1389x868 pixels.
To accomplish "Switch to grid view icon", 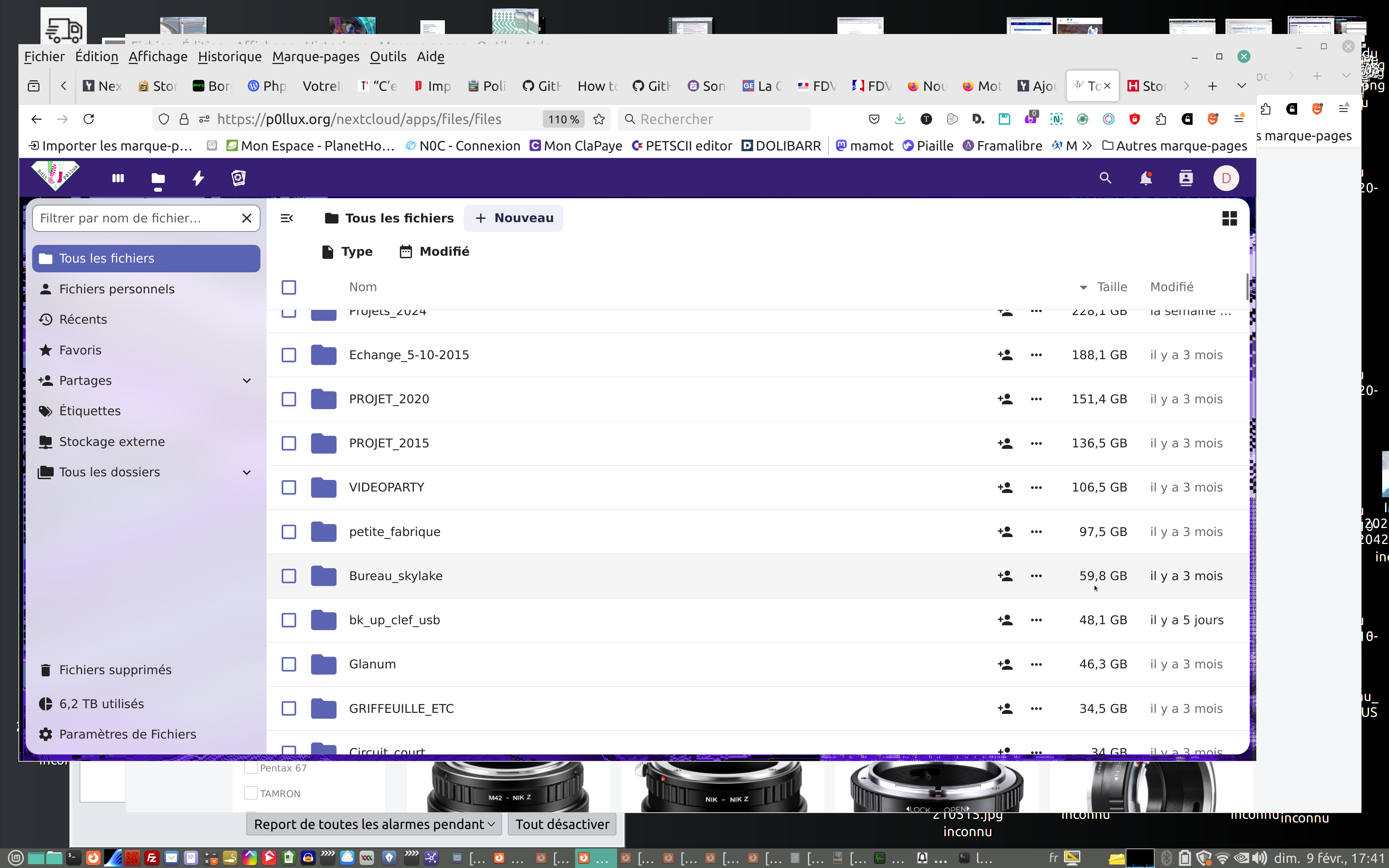I will coord(1229,218).
